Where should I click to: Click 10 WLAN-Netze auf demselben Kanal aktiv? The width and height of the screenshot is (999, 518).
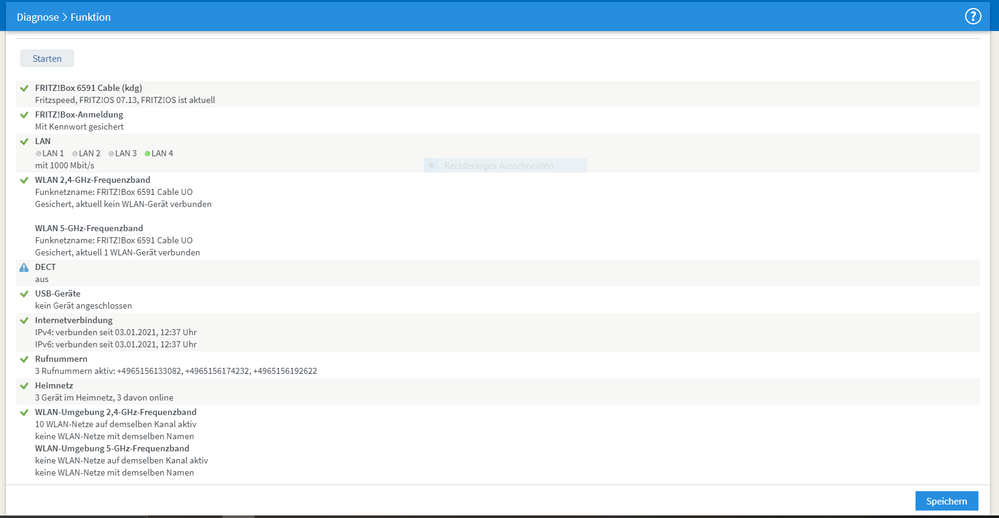pyautogui.click(x=116, y=424)
